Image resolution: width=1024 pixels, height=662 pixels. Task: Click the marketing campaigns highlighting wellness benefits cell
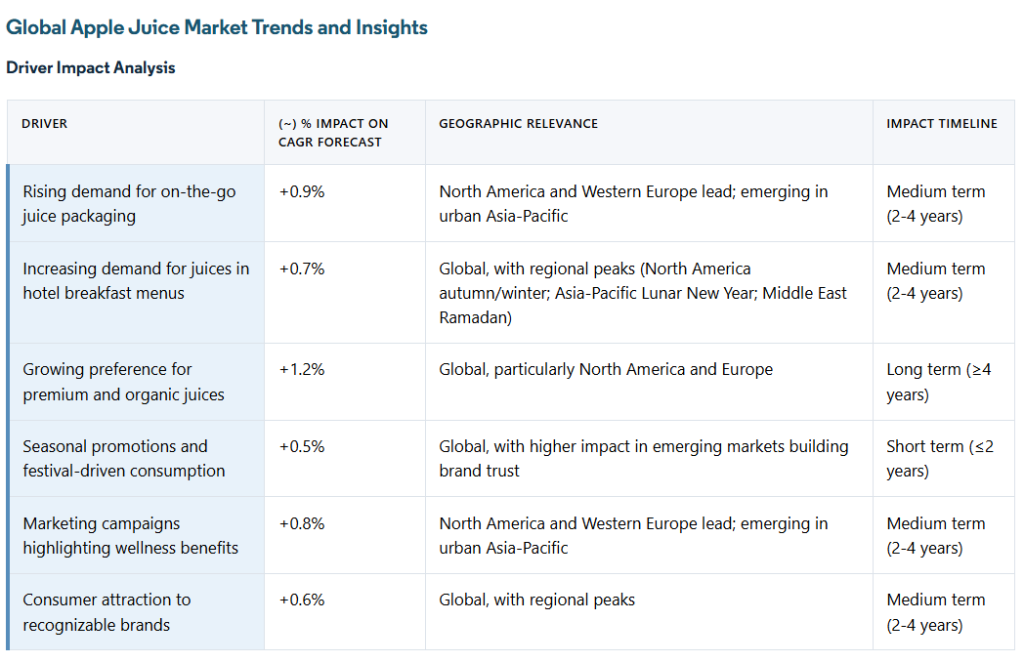pyautogui.click(x=131, y=535)
